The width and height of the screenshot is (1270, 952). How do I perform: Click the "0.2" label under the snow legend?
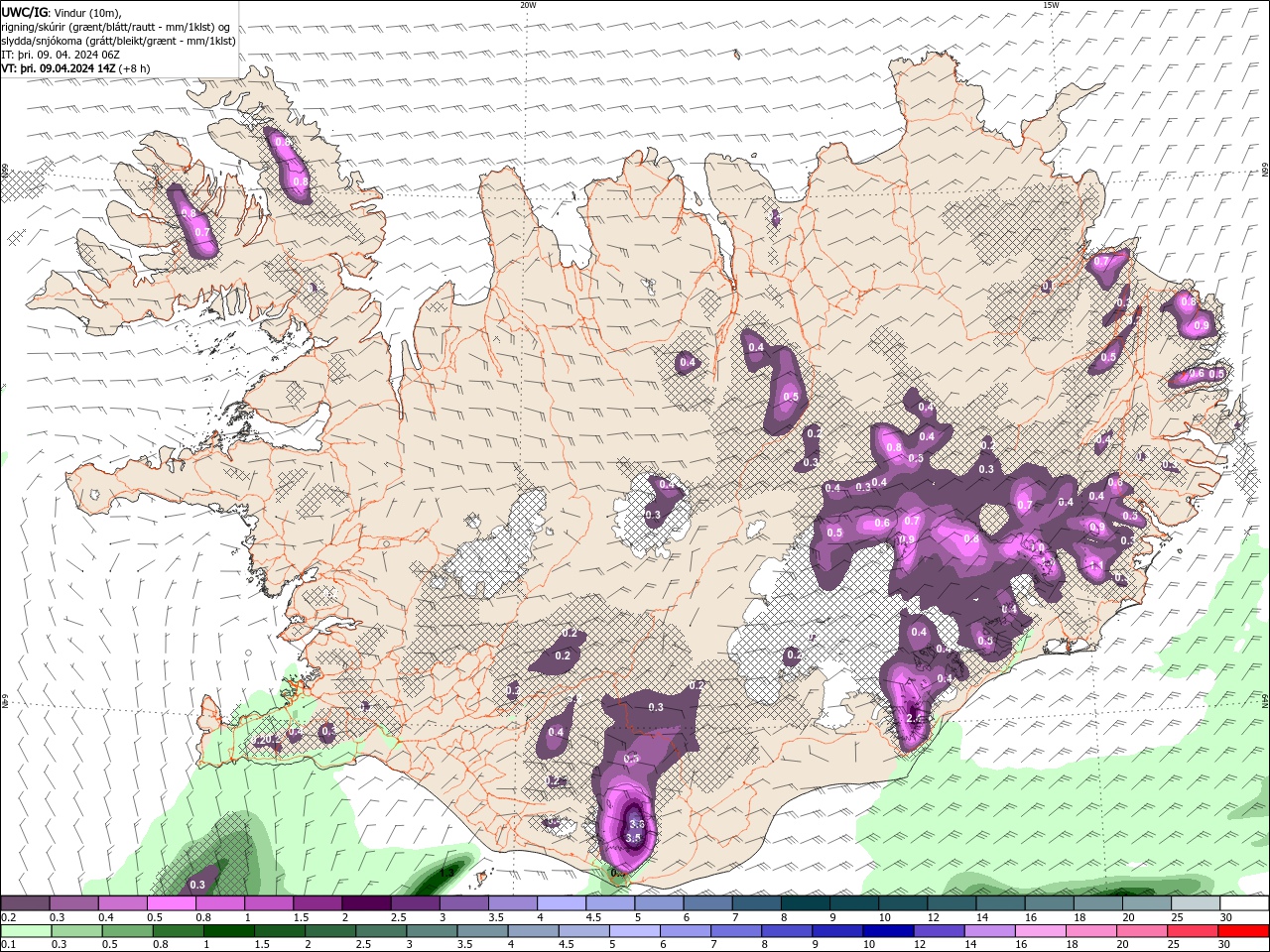pos(8,917)
